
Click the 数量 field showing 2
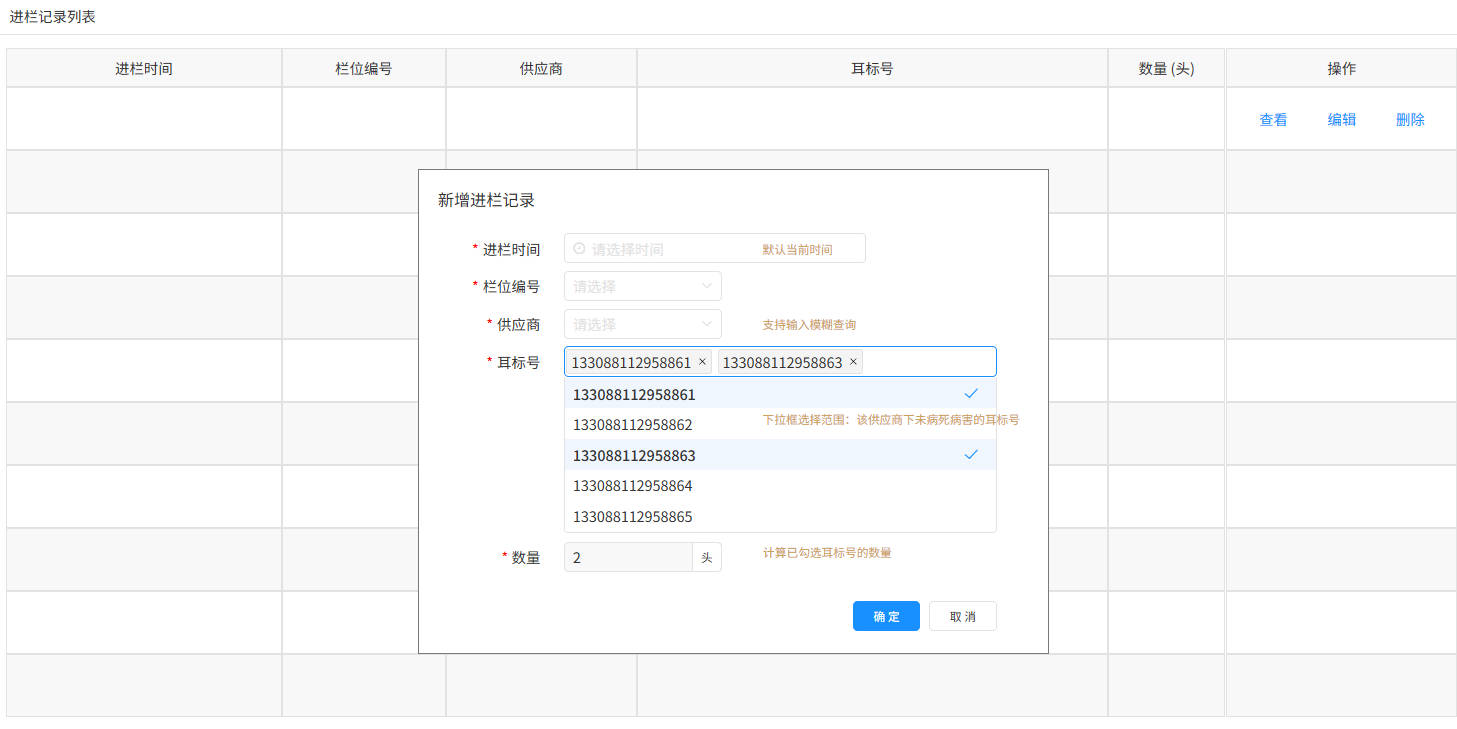pyautogui.click(x=628, y=557)
